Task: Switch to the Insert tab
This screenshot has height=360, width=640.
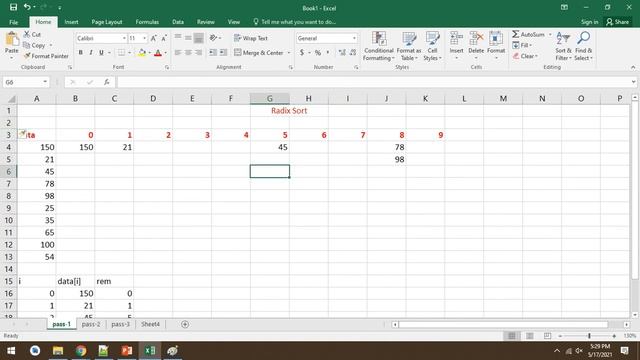Action: 71,22
